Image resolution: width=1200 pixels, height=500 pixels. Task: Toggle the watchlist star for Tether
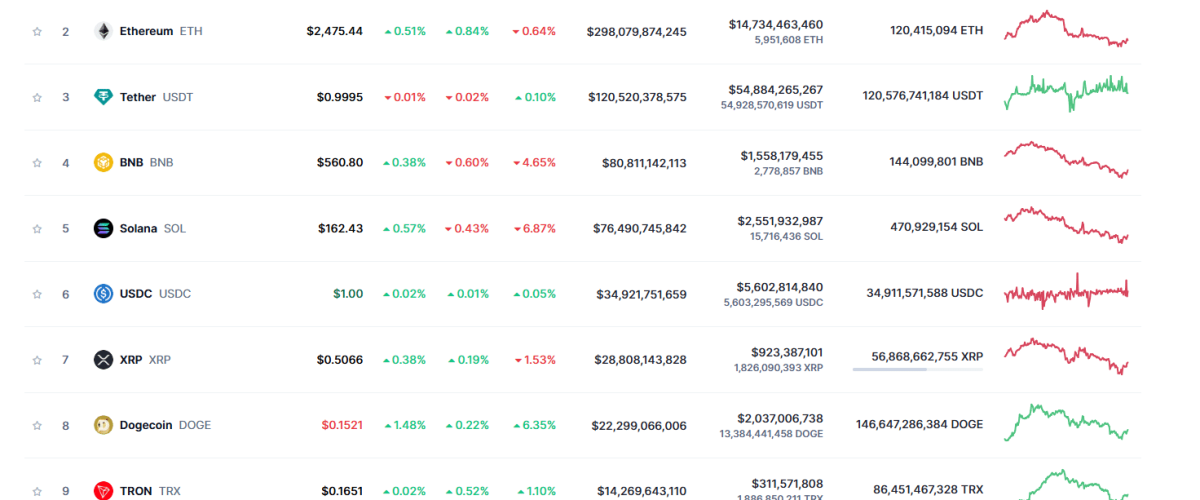tap(37, 97)
